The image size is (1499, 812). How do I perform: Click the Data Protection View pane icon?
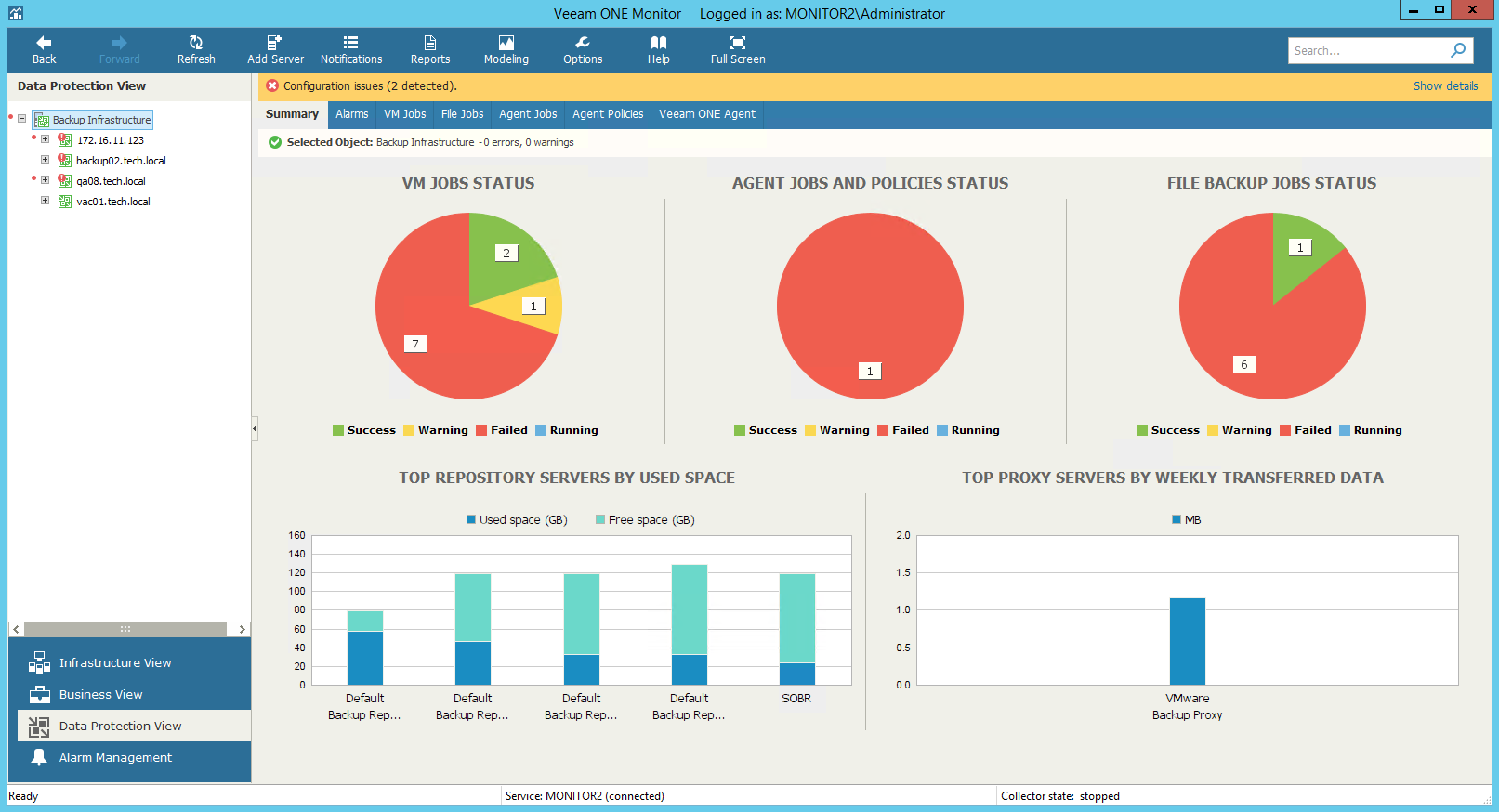39,726
